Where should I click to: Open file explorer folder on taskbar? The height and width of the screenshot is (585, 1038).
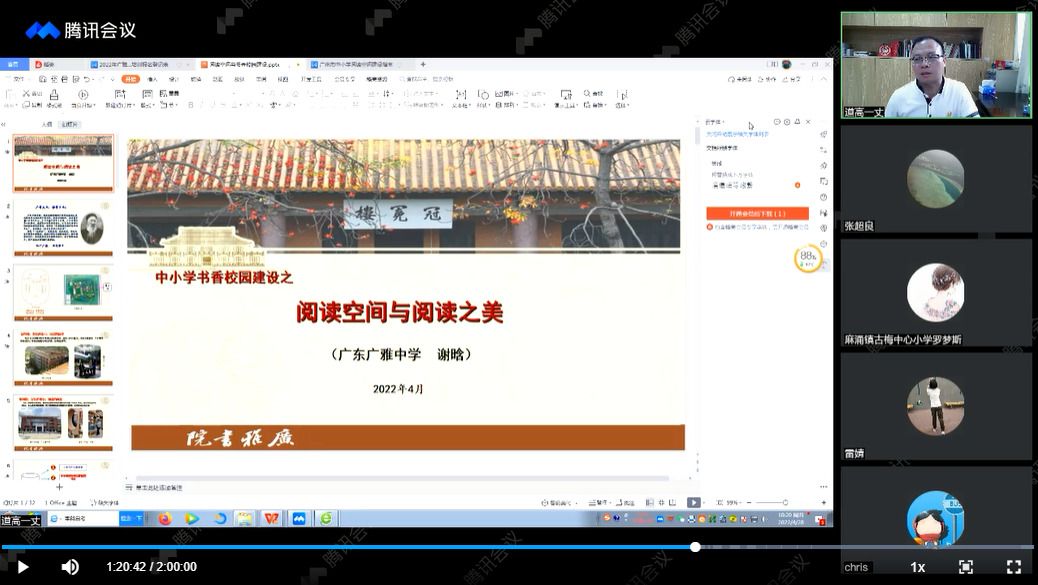(x=244, y=519)
